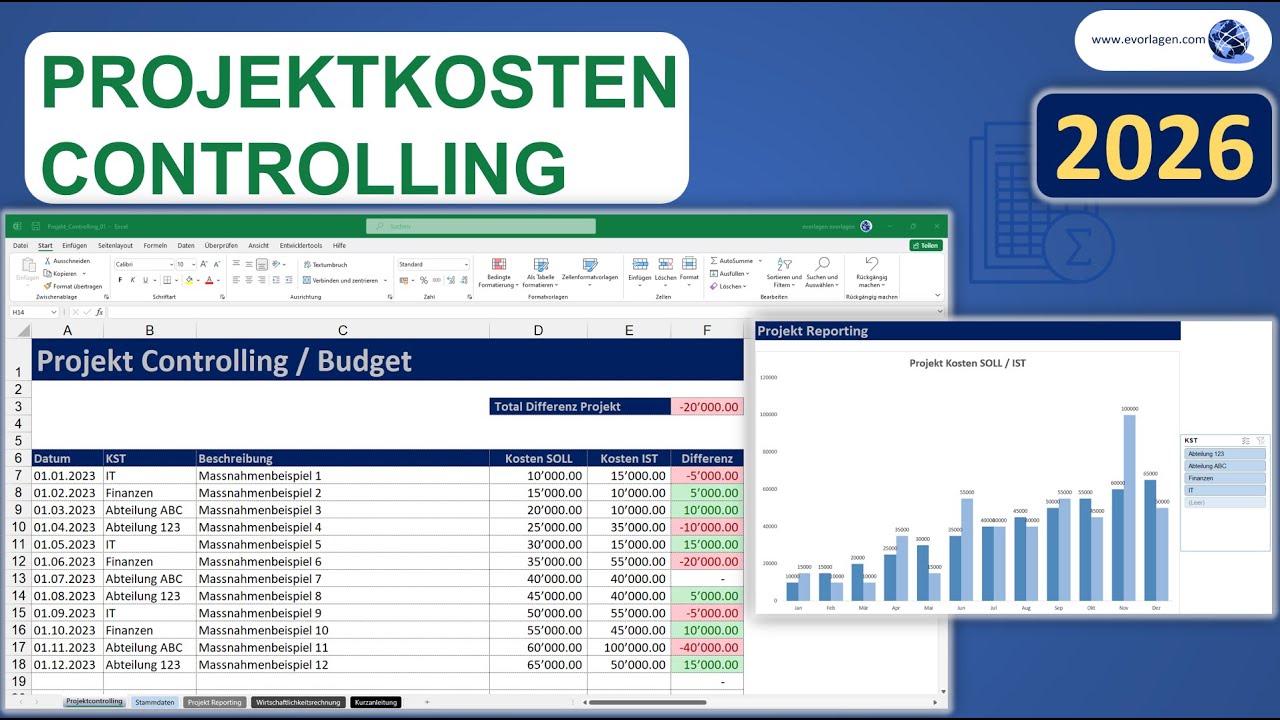Click the borders icon in Schriftart group
Image resolution: width=1280 pixels, height=720 pixels.
click(x=166, y=280)
